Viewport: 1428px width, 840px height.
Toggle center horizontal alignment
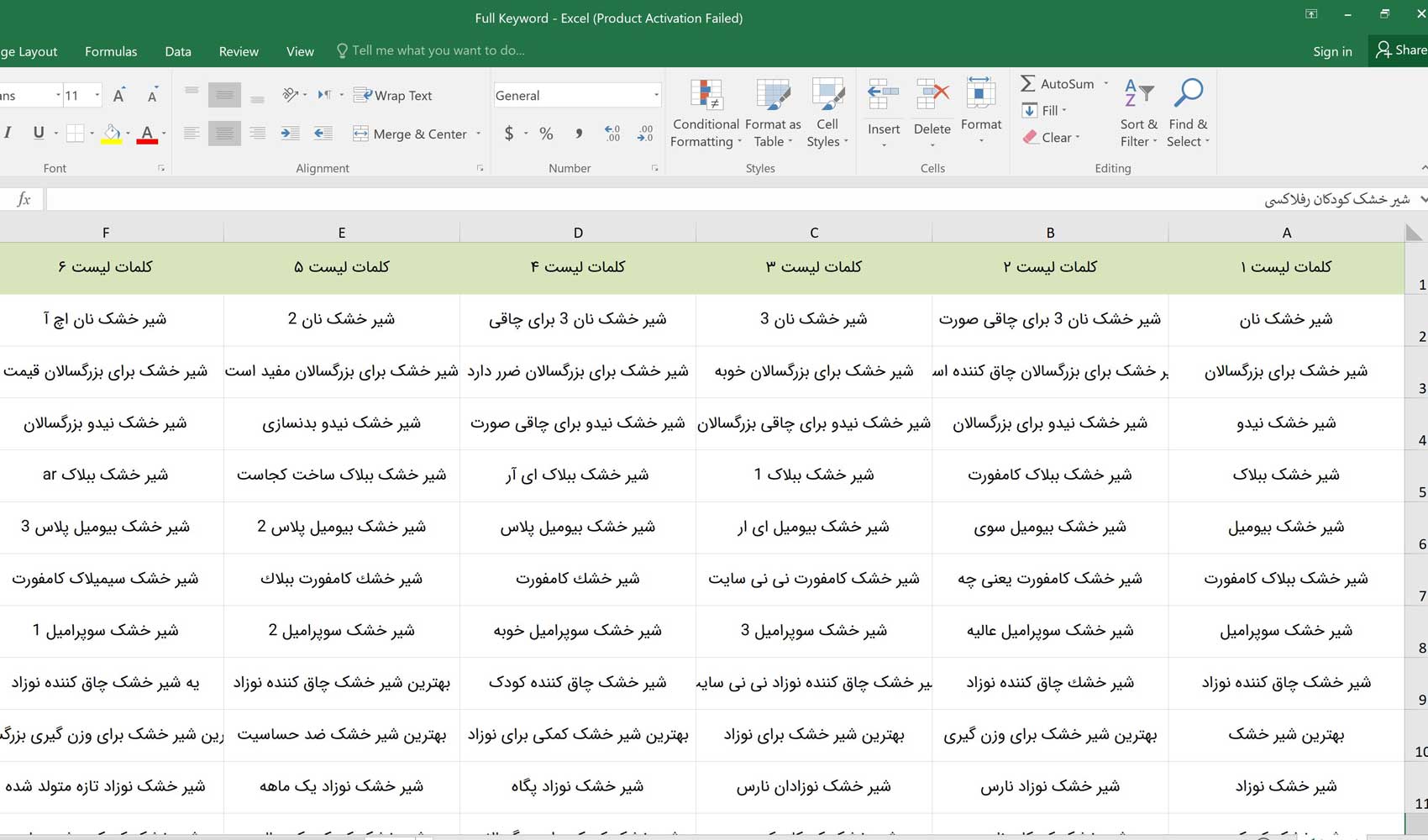(224, 133)
